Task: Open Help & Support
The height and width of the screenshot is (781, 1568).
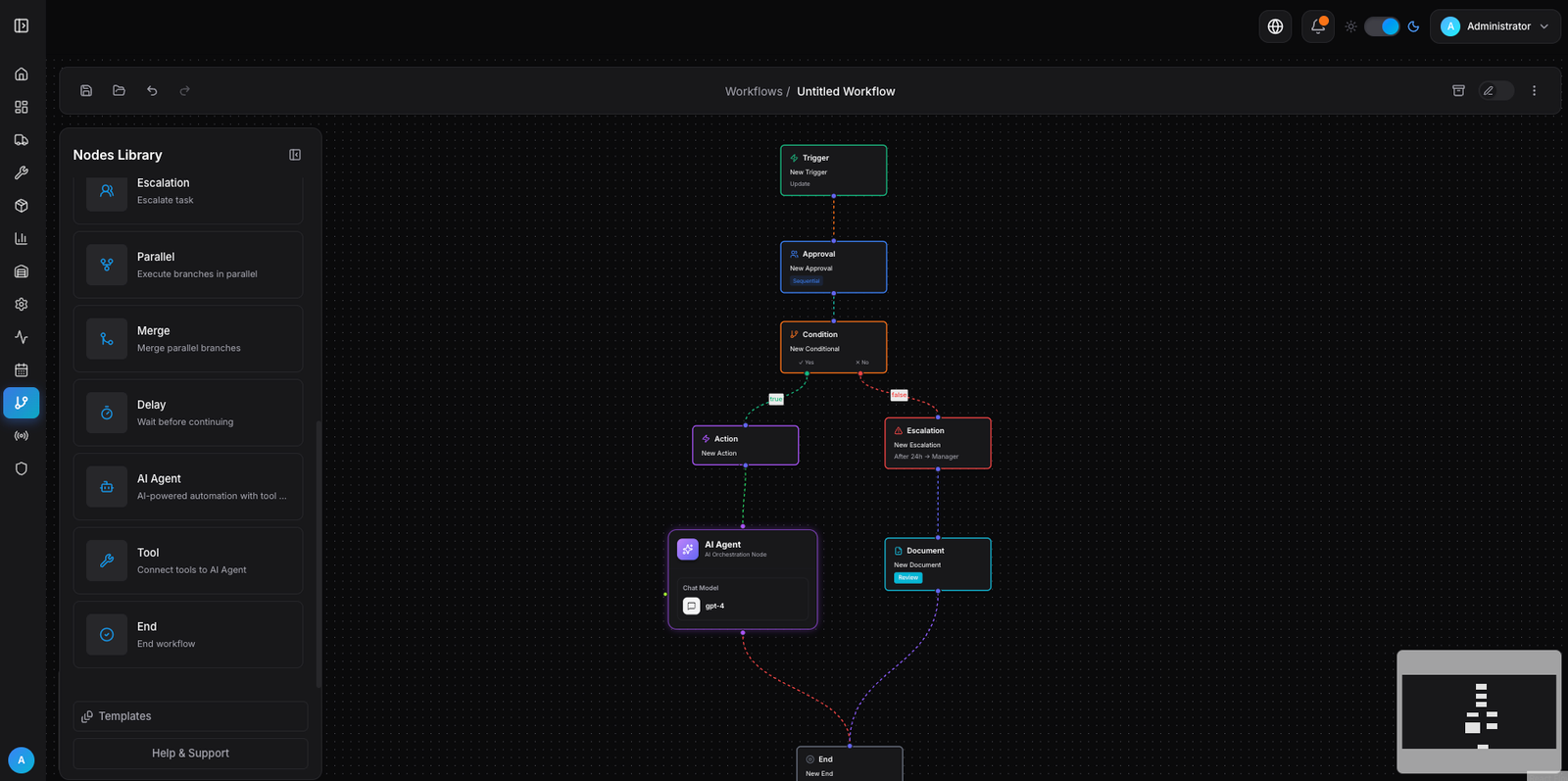Action: [x=190, y=754]
